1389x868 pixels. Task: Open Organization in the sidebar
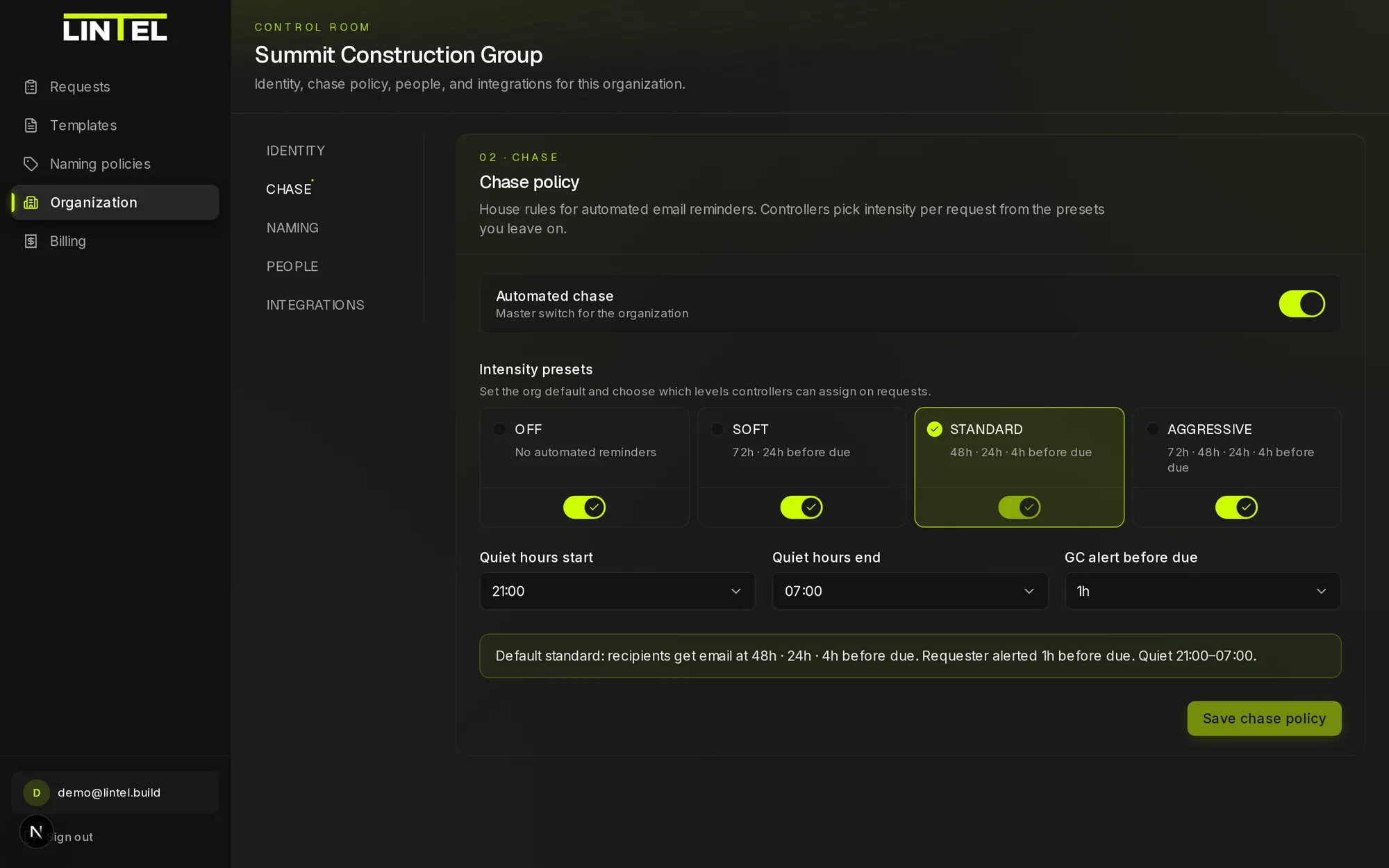pos(115,203)
